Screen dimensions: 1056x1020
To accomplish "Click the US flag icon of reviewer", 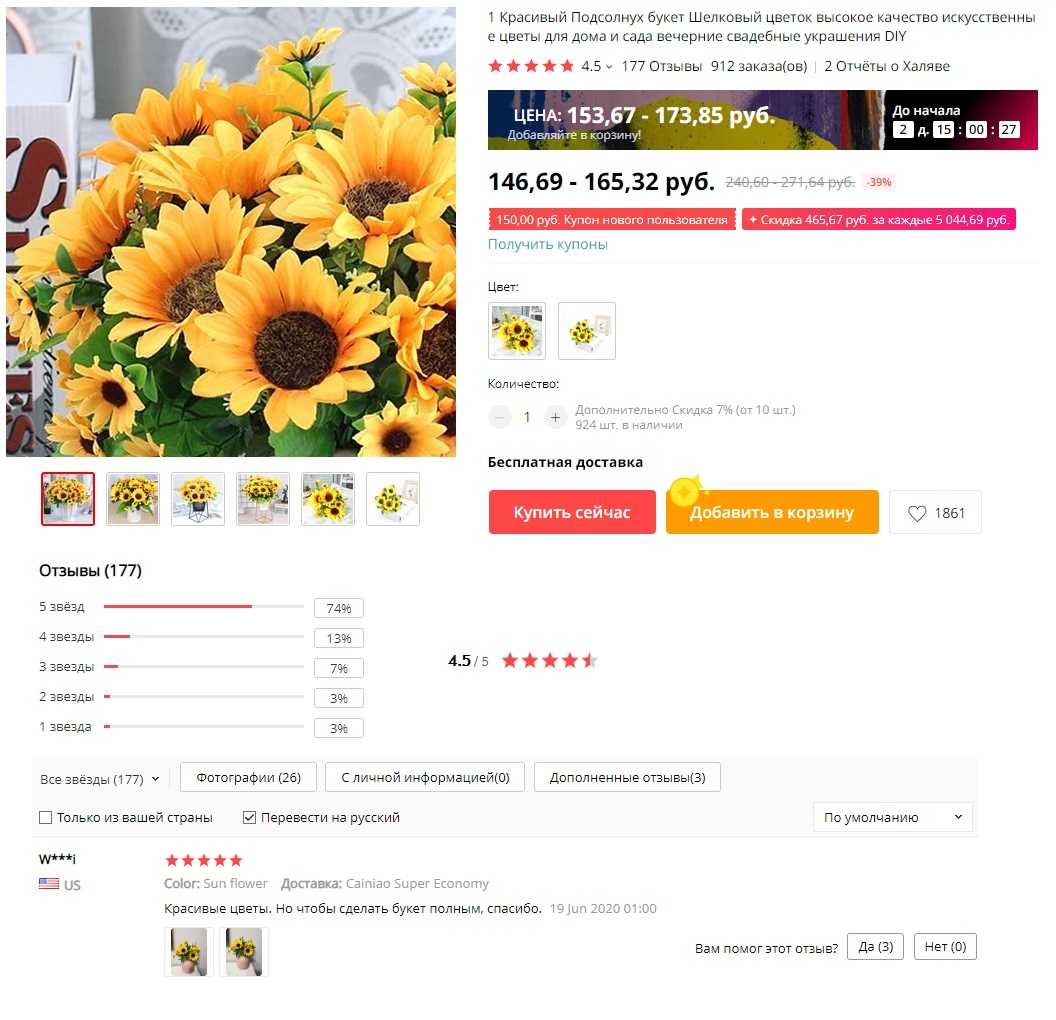I will pos(48,883).
